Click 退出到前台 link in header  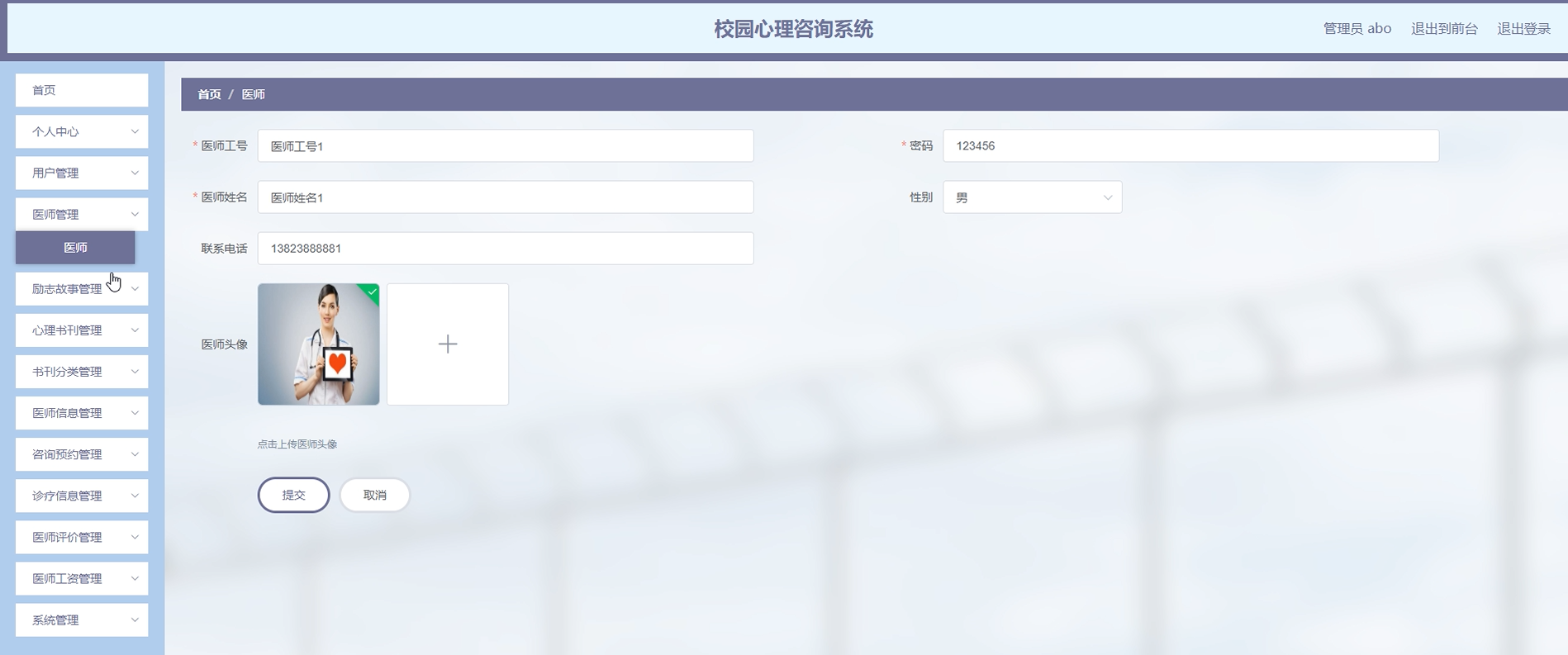pos(1444,28)
